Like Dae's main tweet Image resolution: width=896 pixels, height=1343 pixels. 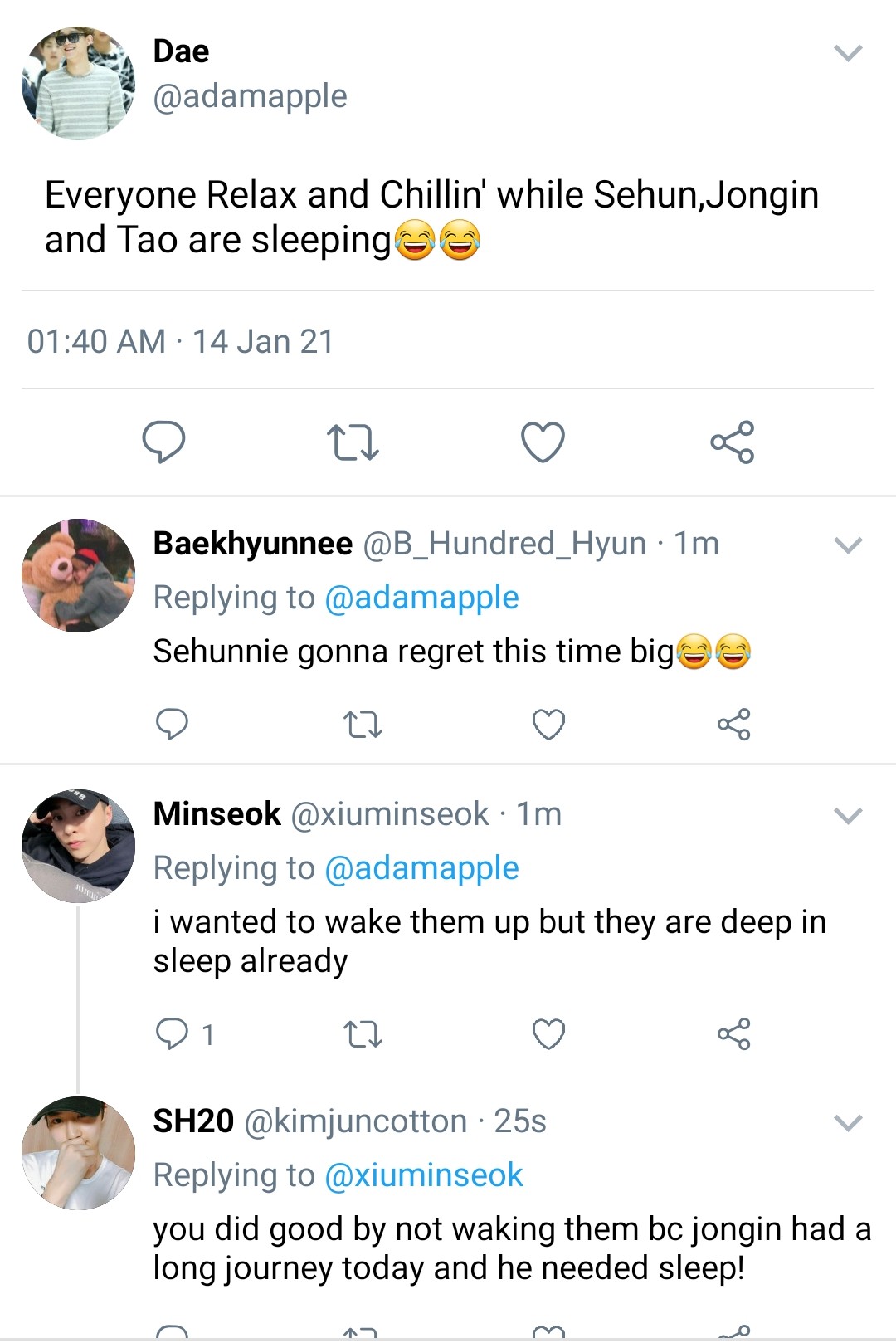[x=543, y=442]
